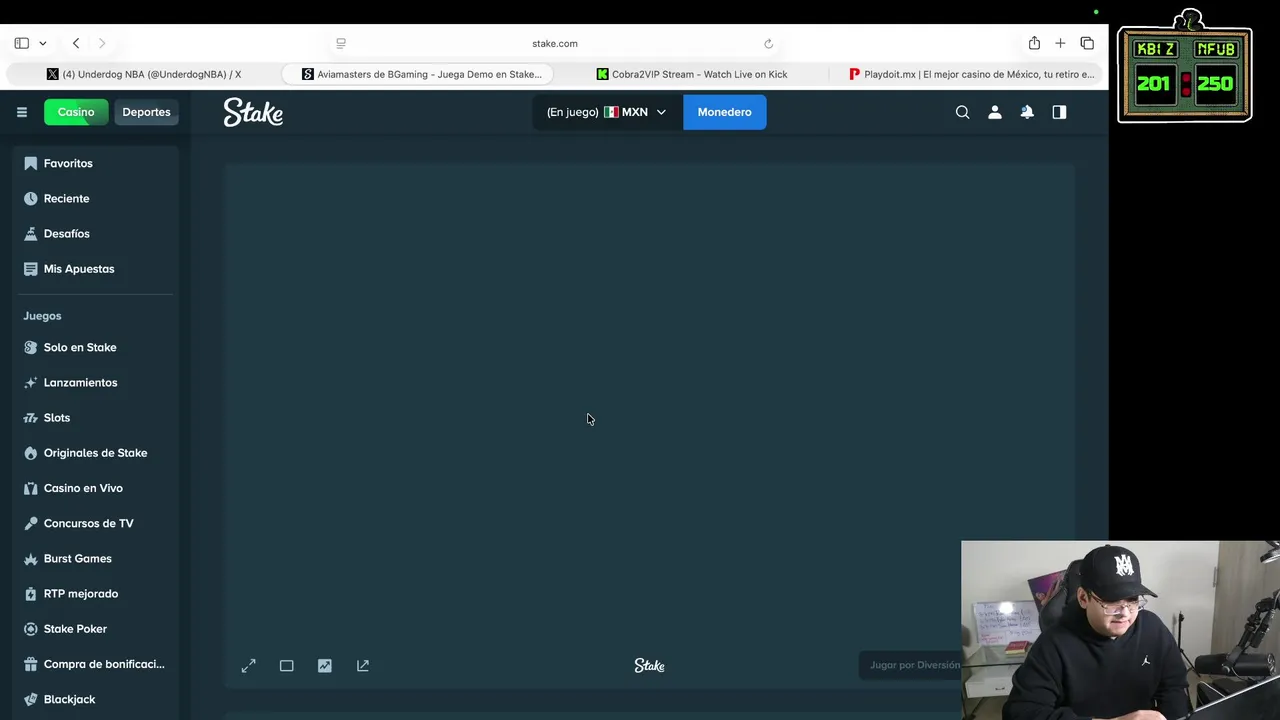This screenshot has height=720, width=1280.
Task: Select the Casino button
Action: 76,112
